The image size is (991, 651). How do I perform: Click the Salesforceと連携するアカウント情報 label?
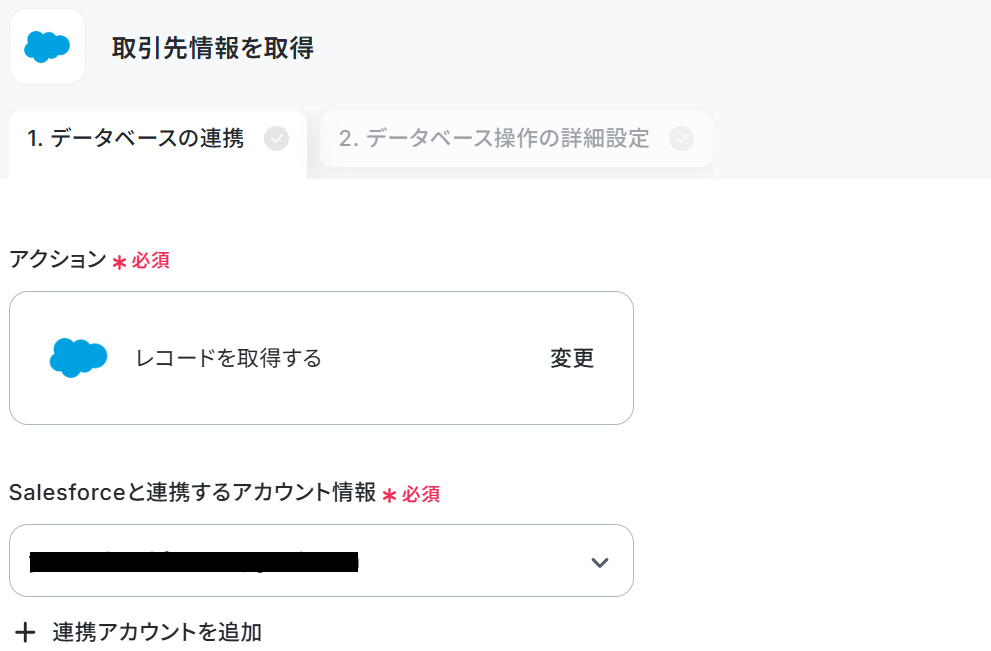point(193,492)
